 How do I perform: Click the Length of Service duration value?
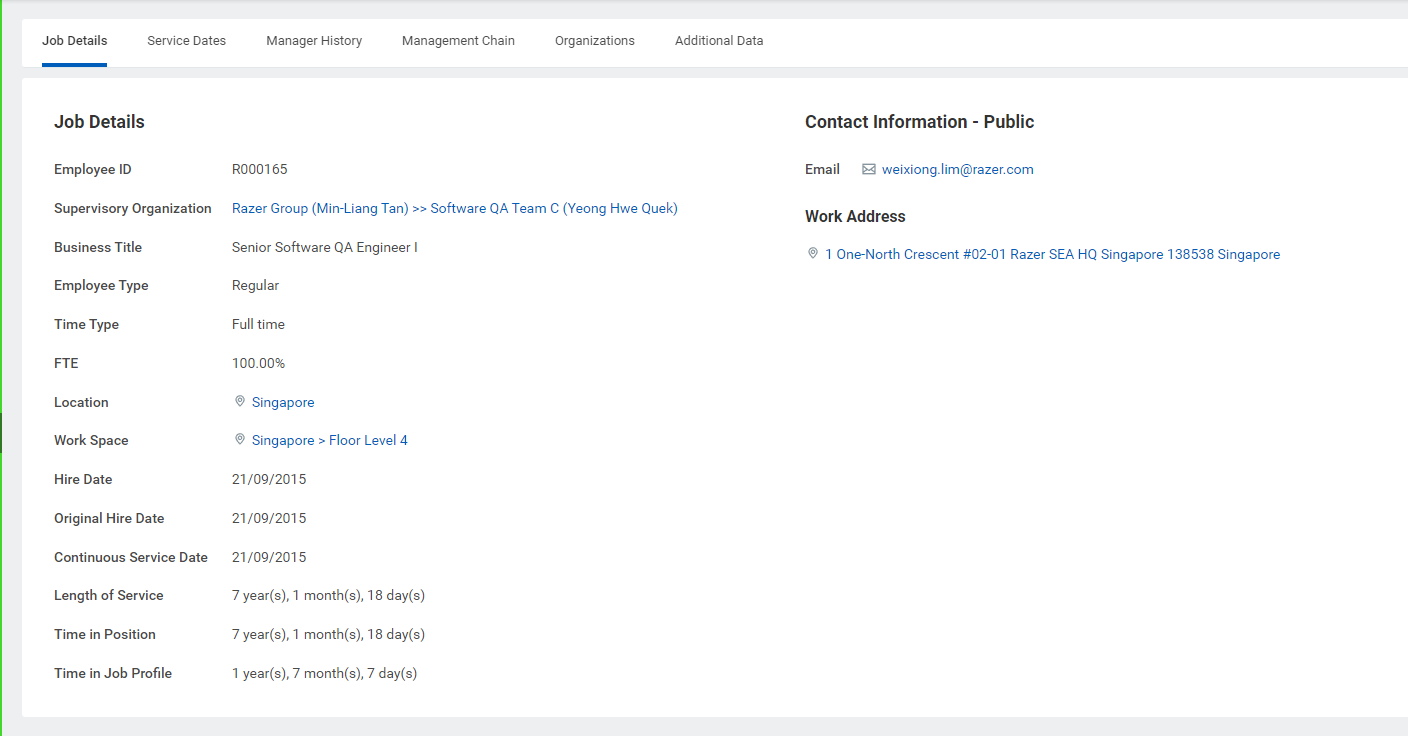tap(329, 595)
